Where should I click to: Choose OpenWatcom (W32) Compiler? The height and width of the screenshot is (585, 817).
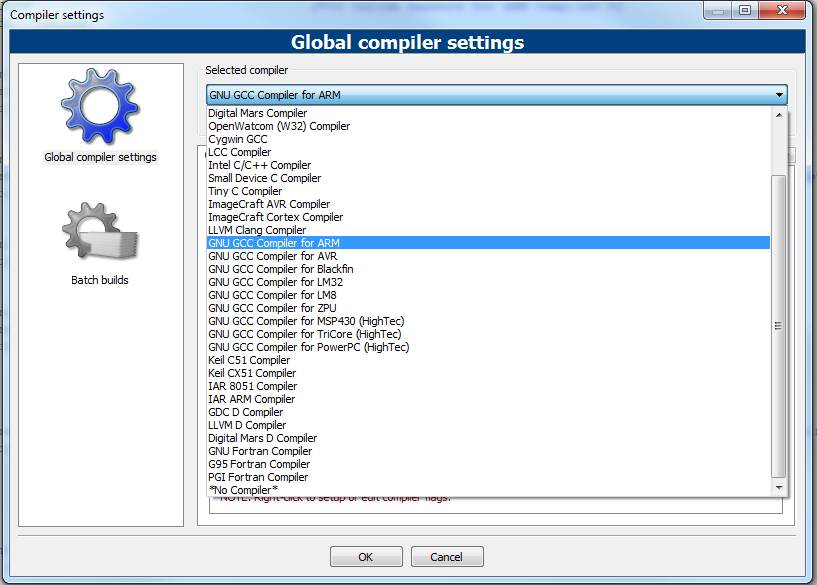(488, 126)
